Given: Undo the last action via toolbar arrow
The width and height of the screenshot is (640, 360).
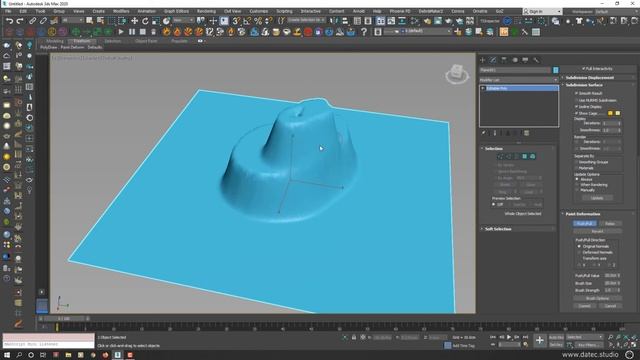Looking at the screenshot, I should click(x=9, y=20).
